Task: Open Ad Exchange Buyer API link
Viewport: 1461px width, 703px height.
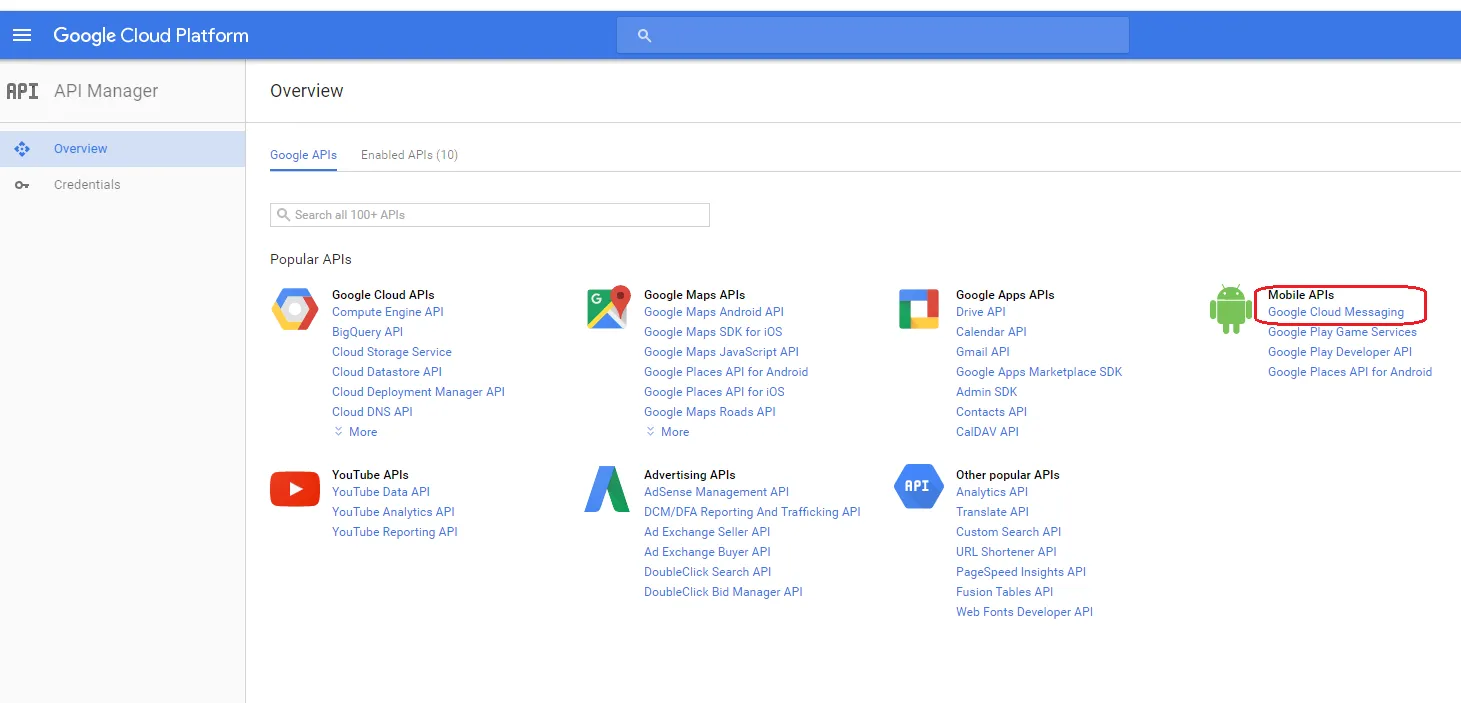Action: [x=707, y=552]
